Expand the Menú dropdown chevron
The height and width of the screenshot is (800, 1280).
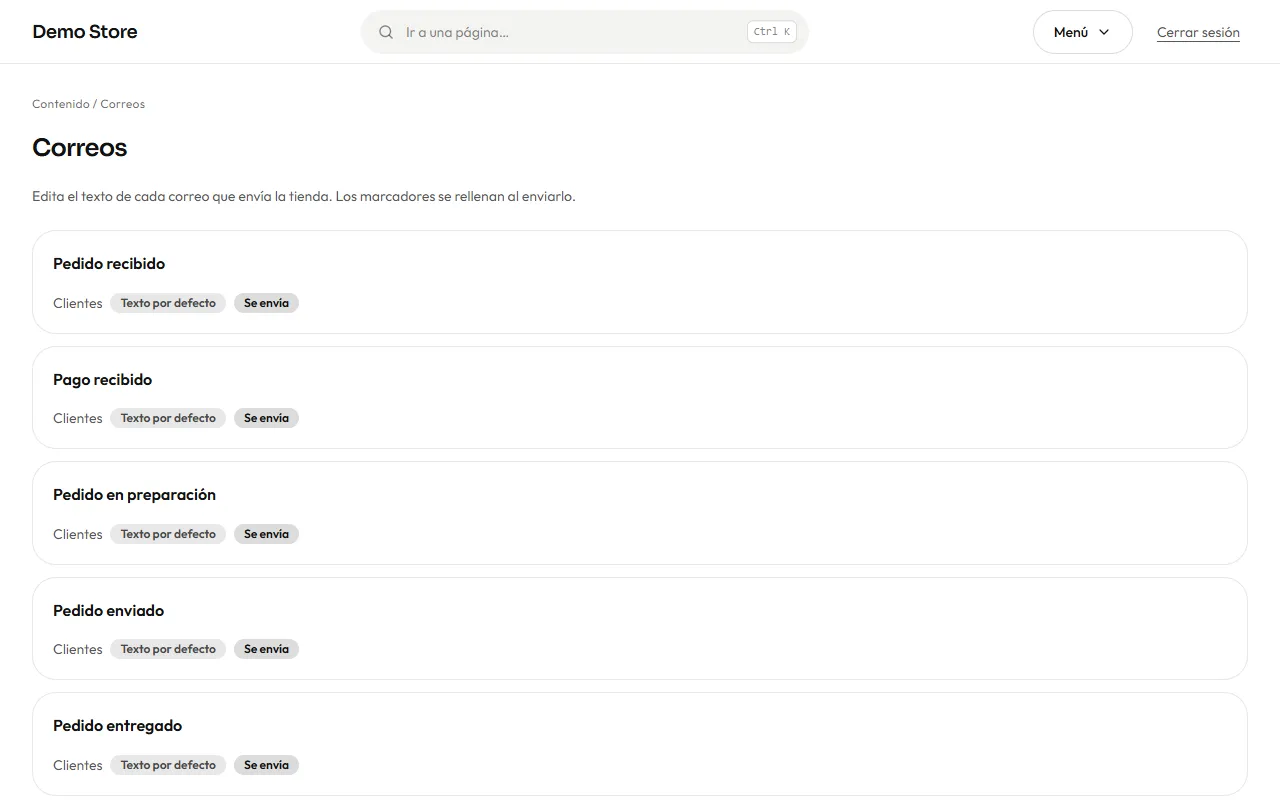[1104, 32]
